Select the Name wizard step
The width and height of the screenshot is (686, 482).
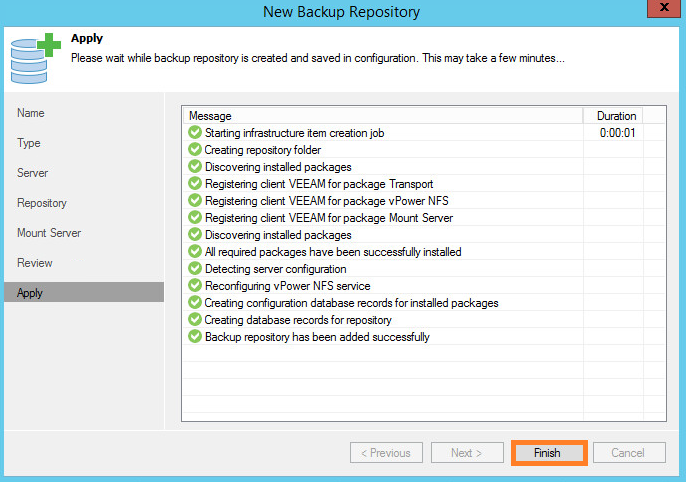pos(31,113)
